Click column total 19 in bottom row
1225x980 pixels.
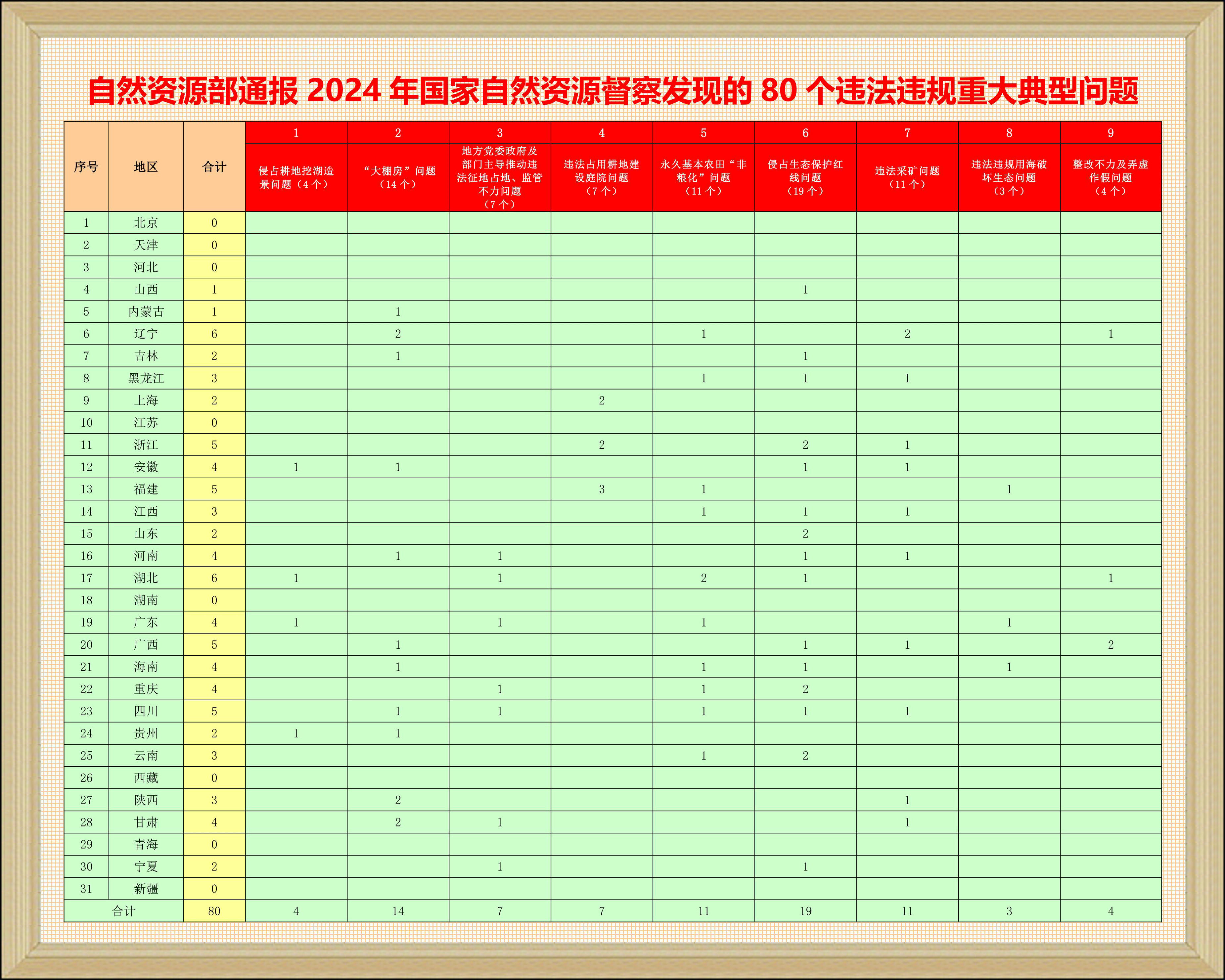point(805,910)
